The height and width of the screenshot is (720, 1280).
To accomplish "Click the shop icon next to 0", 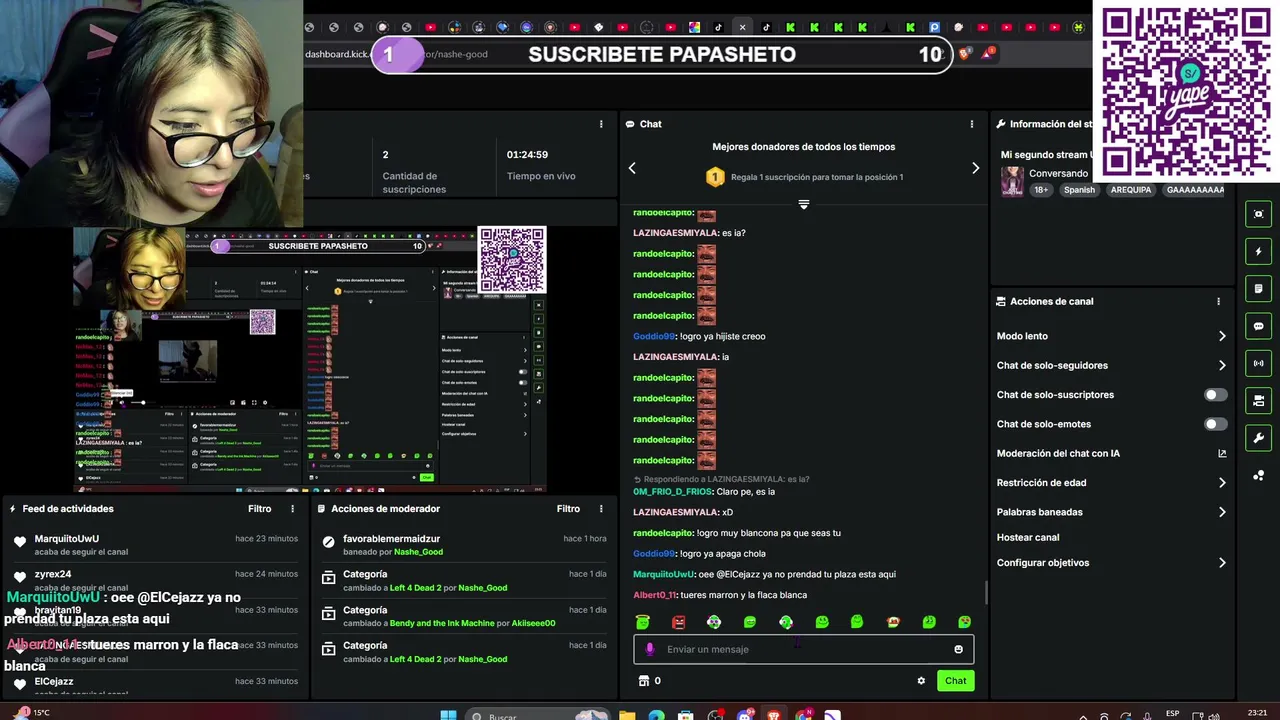I will coord(643,681).
